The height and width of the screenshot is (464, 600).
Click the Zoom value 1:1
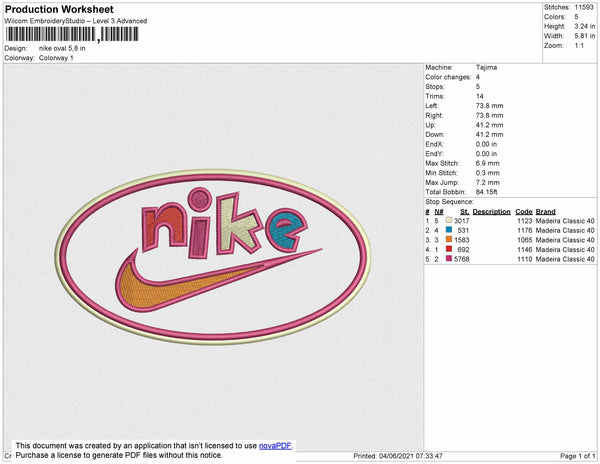coord(579,46)
